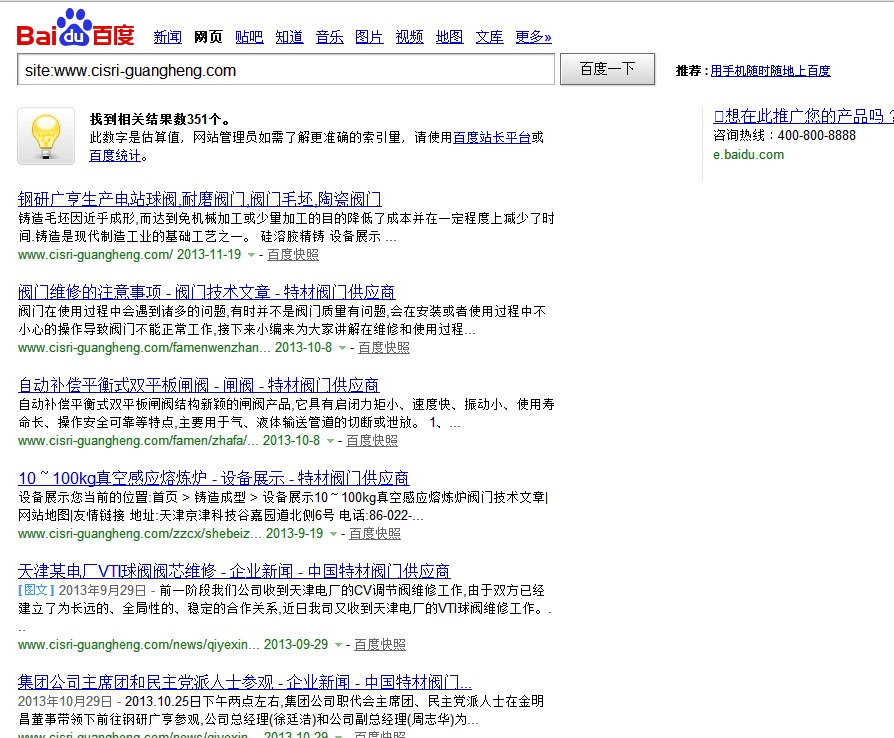Click the light bulb tip icon

pyautogui.click(x=46, y=136)
